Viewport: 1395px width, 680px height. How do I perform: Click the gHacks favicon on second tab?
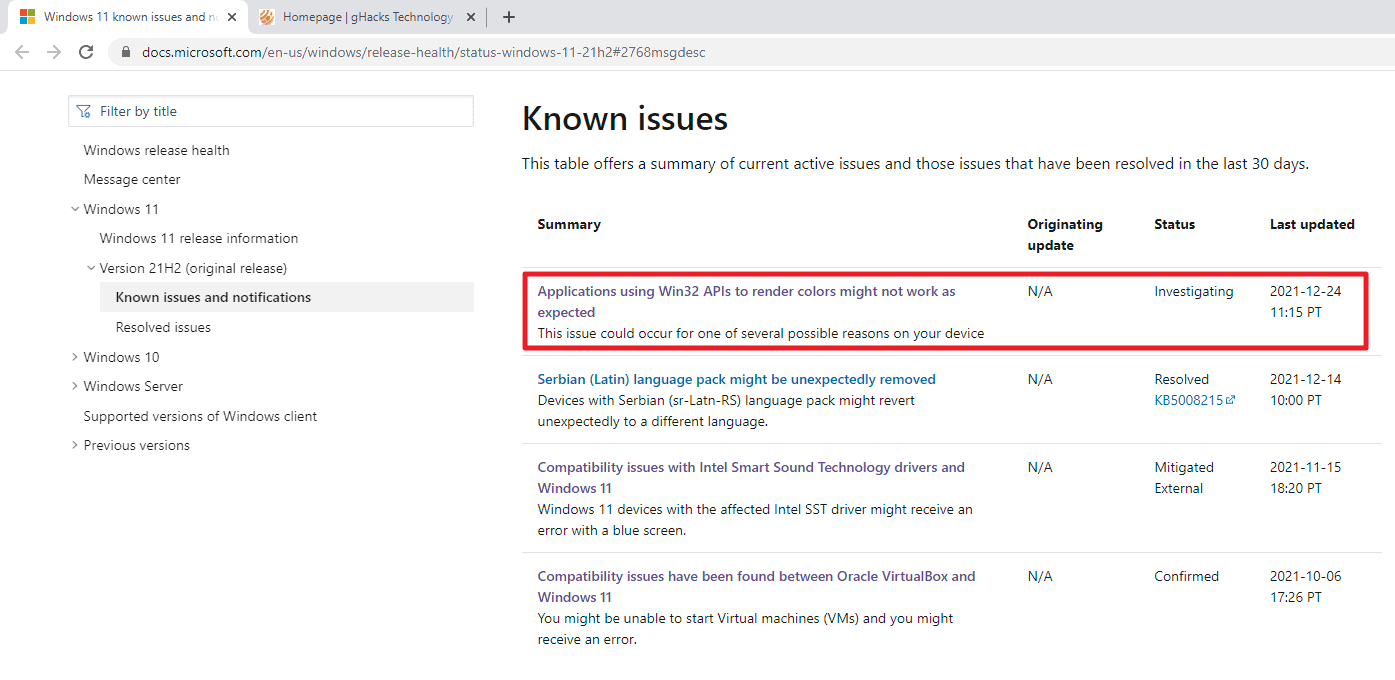click(267, 17)
